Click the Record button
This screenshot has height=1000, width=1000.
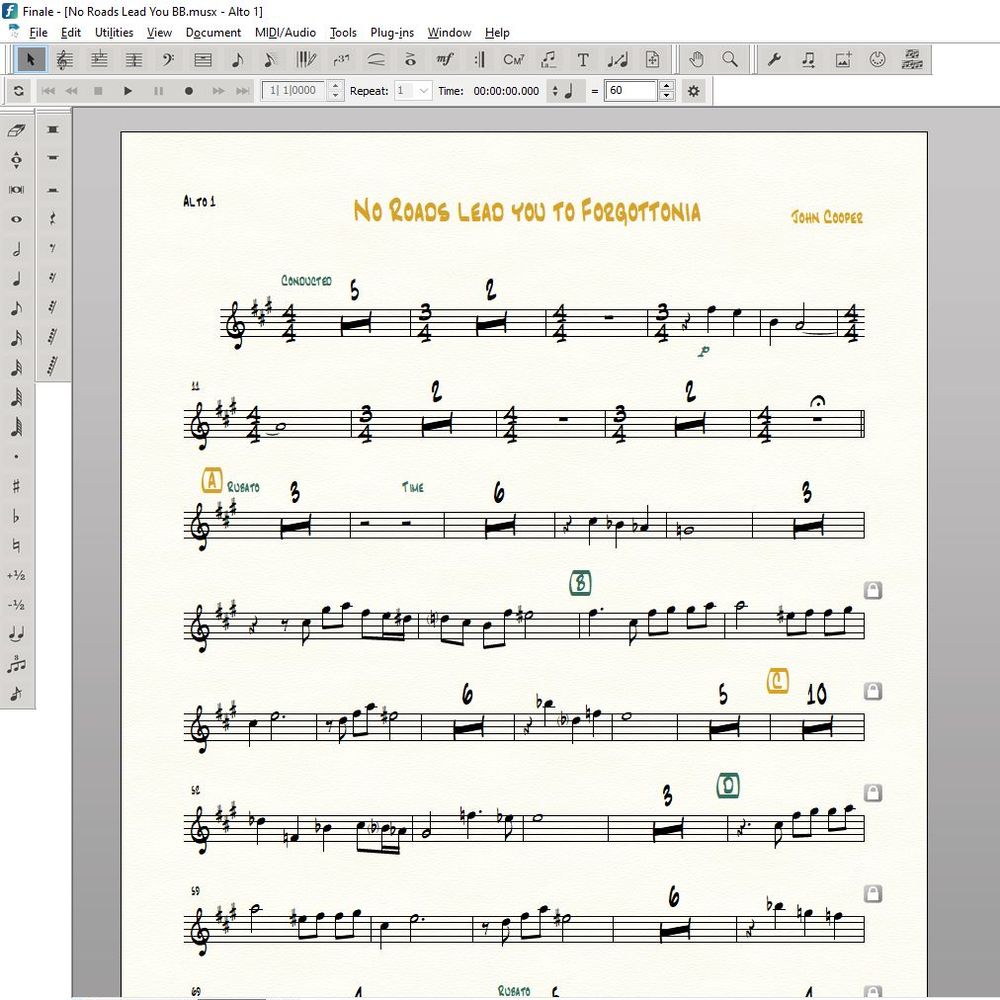coord(188,91)
